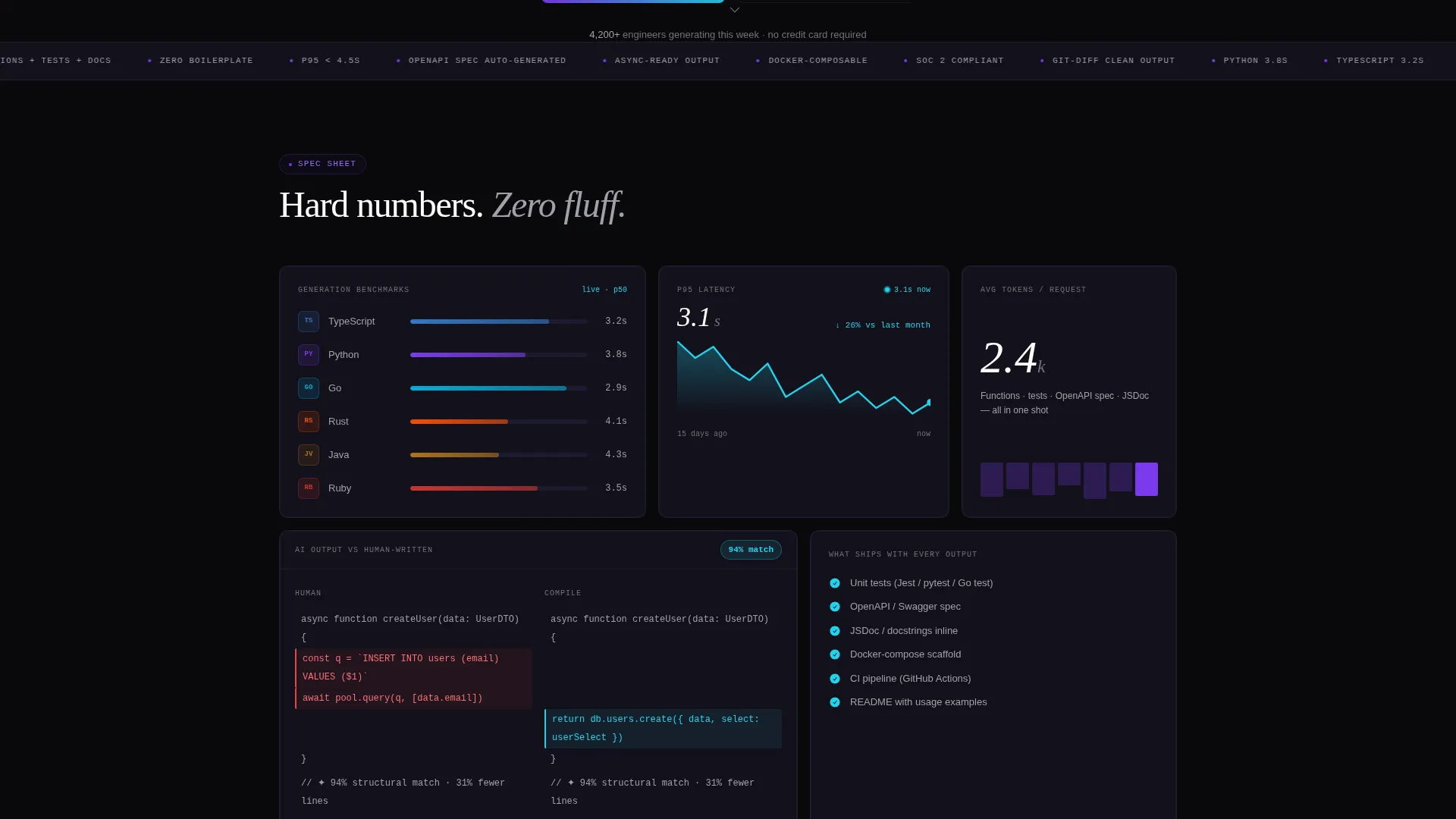Click the WHAT SHIPS WITH EVERY OUTPUT title

pyautogui.click(x=902, y=554)
